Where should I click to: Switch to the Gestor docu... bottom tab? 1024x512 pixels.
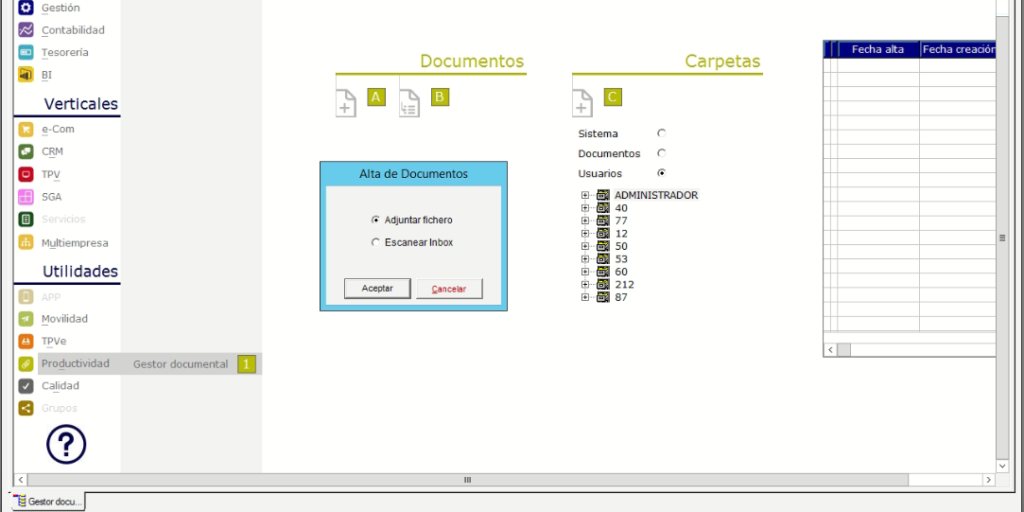[x=49, y=502]
